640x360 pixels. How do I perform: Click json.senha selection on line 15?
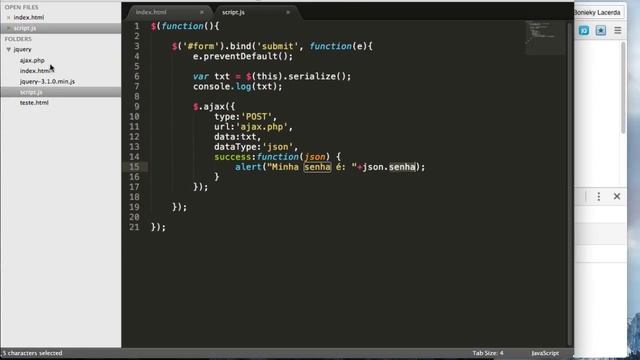(389, 167)
